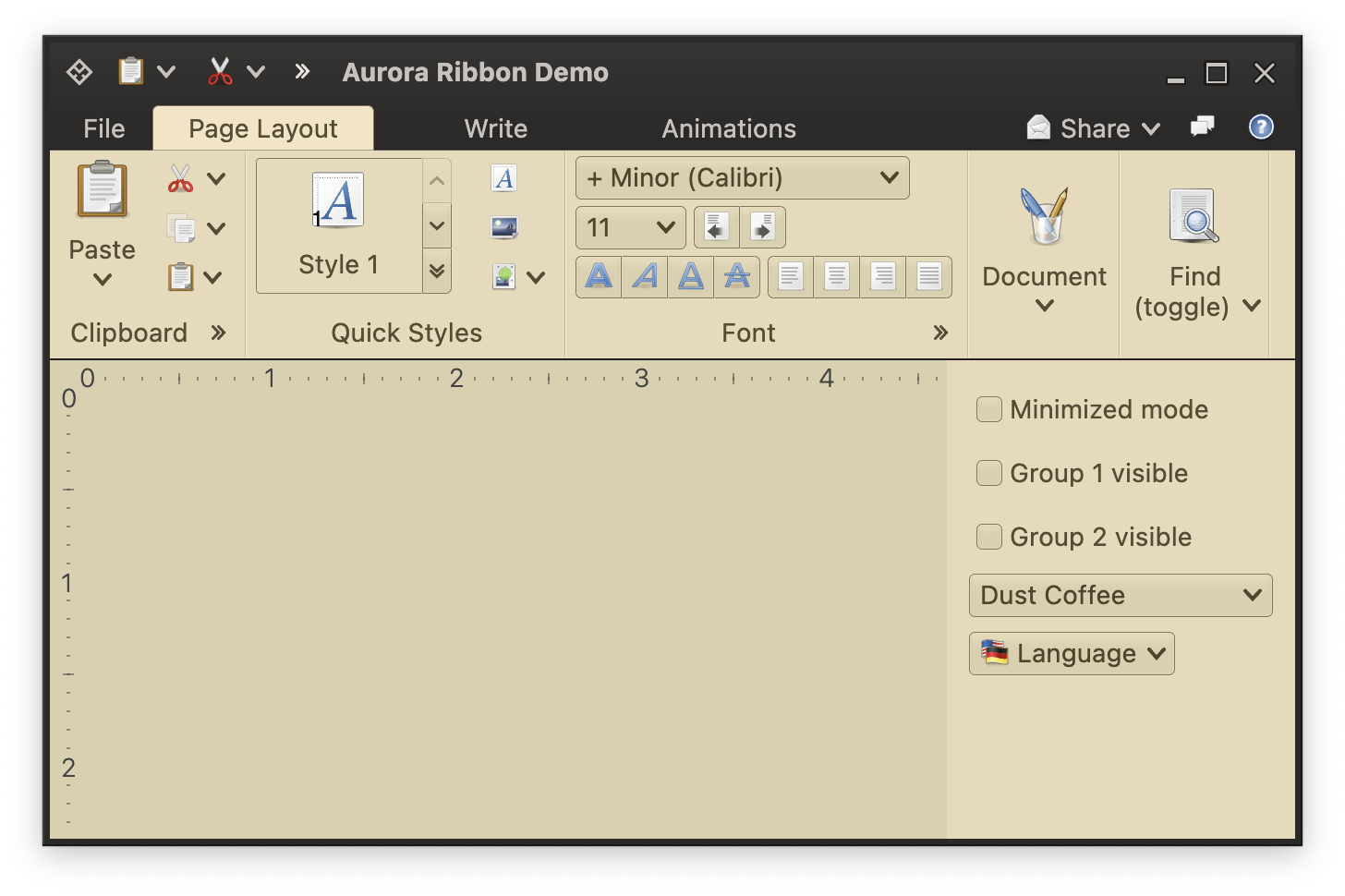Screen dimensions: 1345x896
Task: Click the text style 'A' icon beside gallery
Action: (504, 178)
